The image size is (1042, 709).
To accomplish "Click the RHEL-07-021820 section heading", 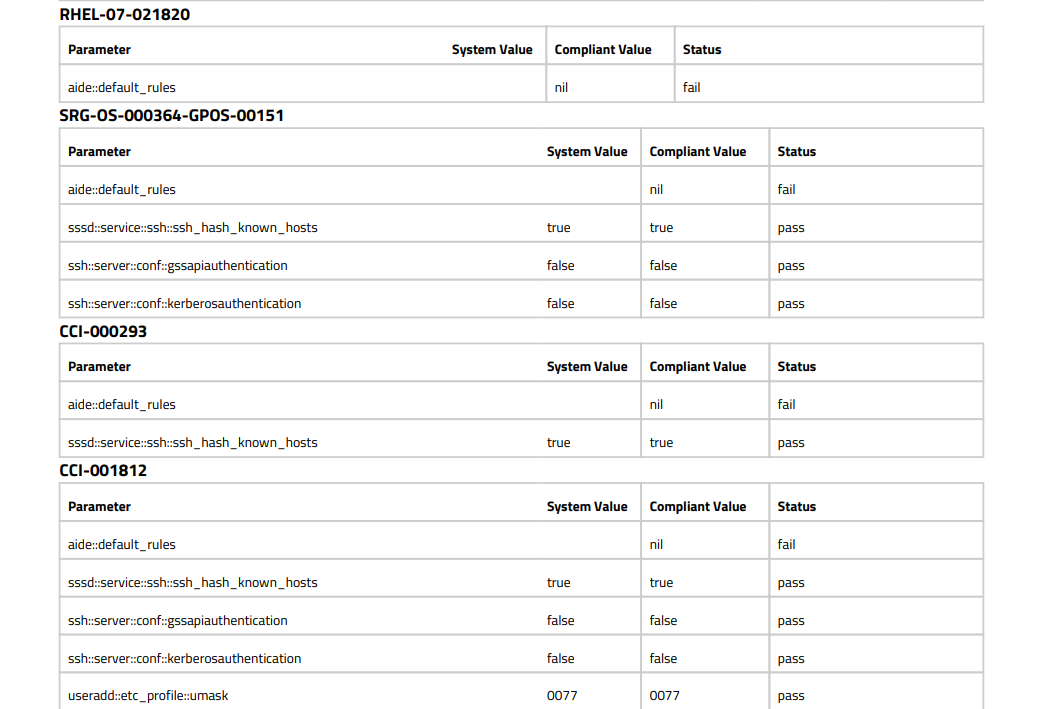I will click(x=124, y=15).
